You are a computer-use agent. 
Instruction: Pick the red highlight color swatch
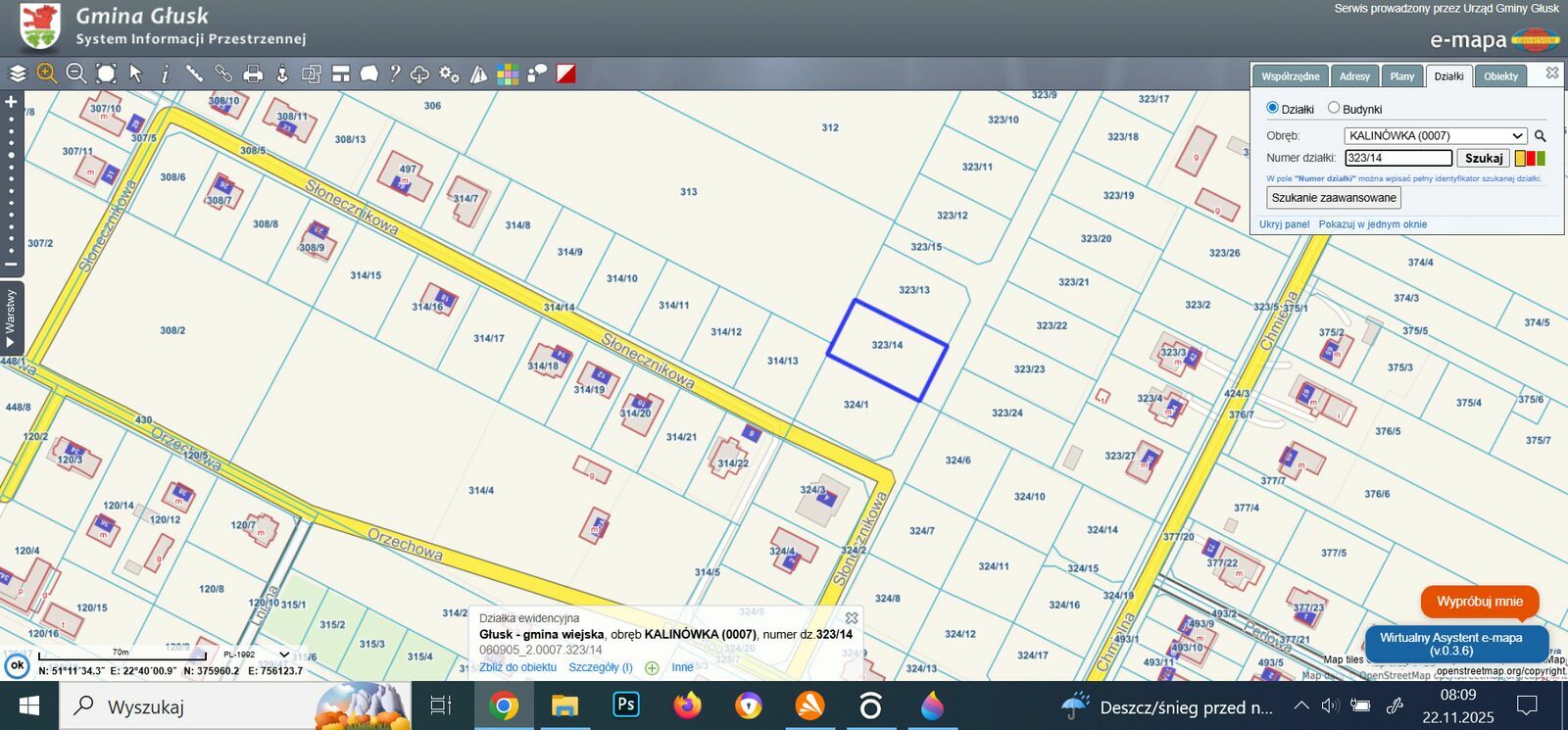pos(1531,158)
